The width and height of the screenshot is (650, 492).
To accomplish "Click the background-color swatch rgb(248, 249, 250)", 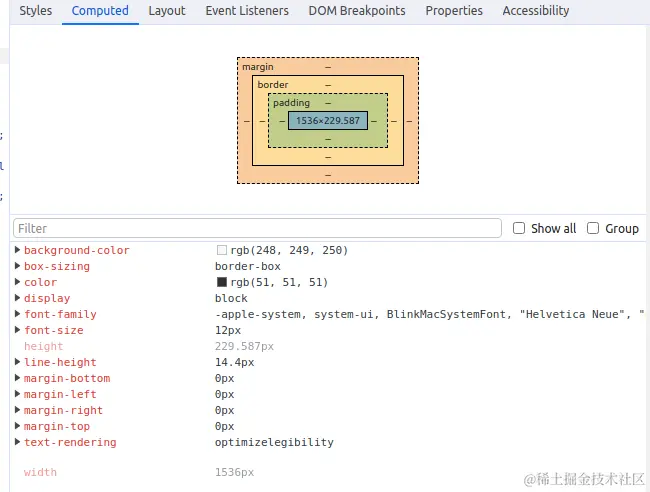I will pyautogui.click(x=222, y=250).
